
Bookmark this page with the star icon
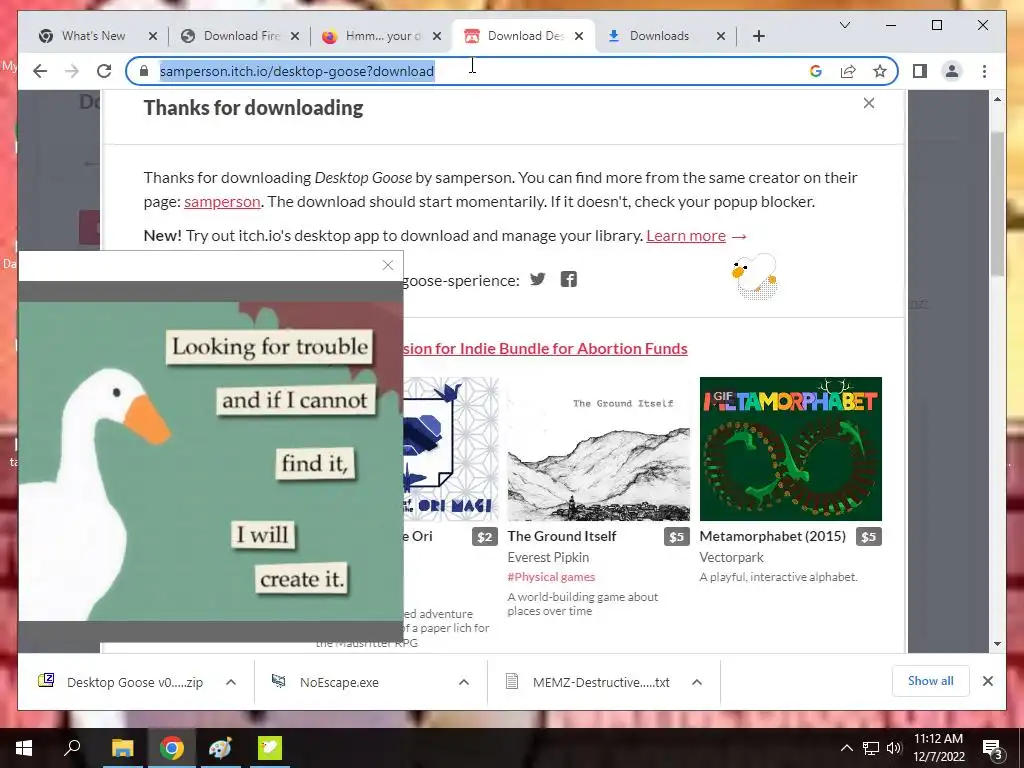pos(880,71)
